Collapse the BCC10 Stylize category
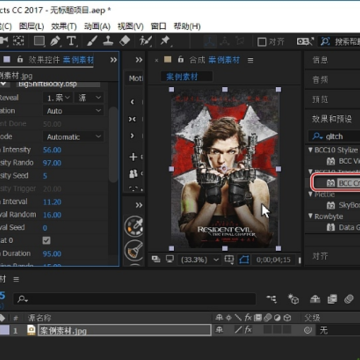This screenshot has width=360, height=360. (311, 150)
